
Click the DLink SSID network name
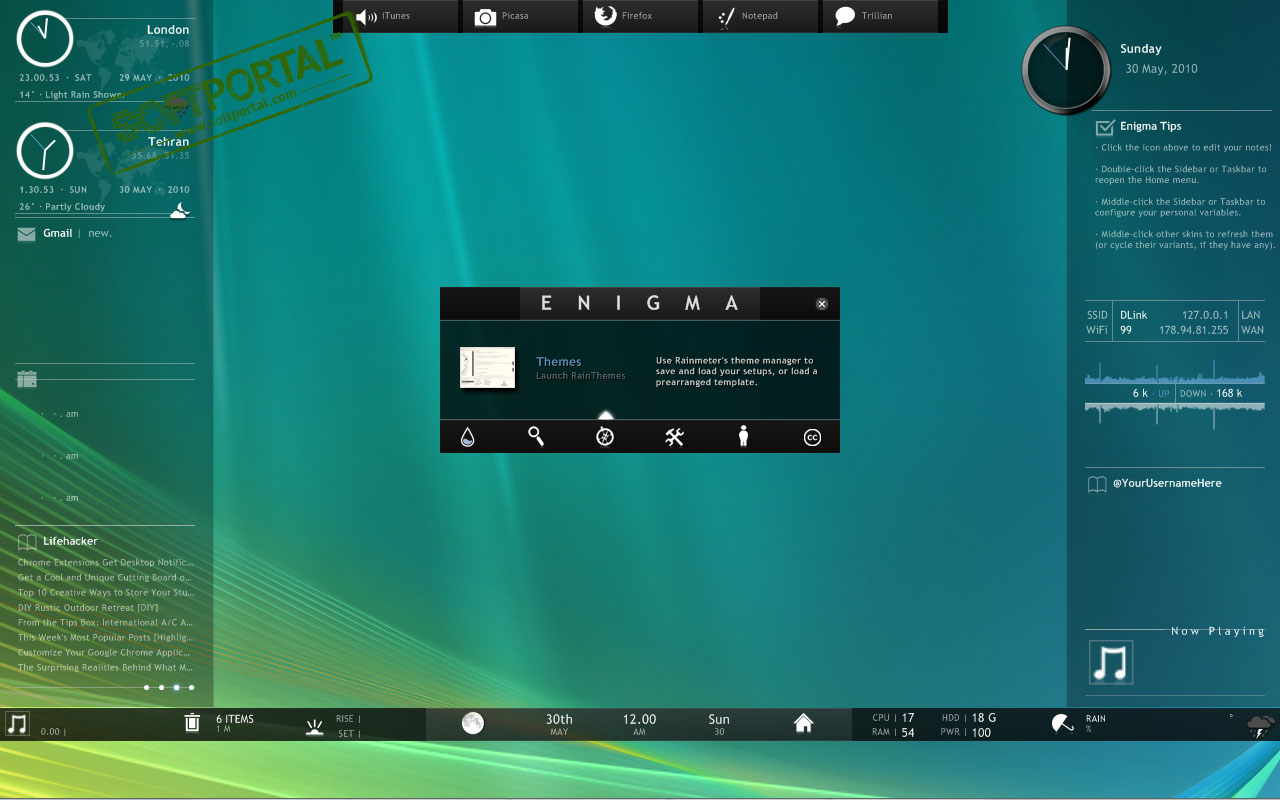point(1134,315)
